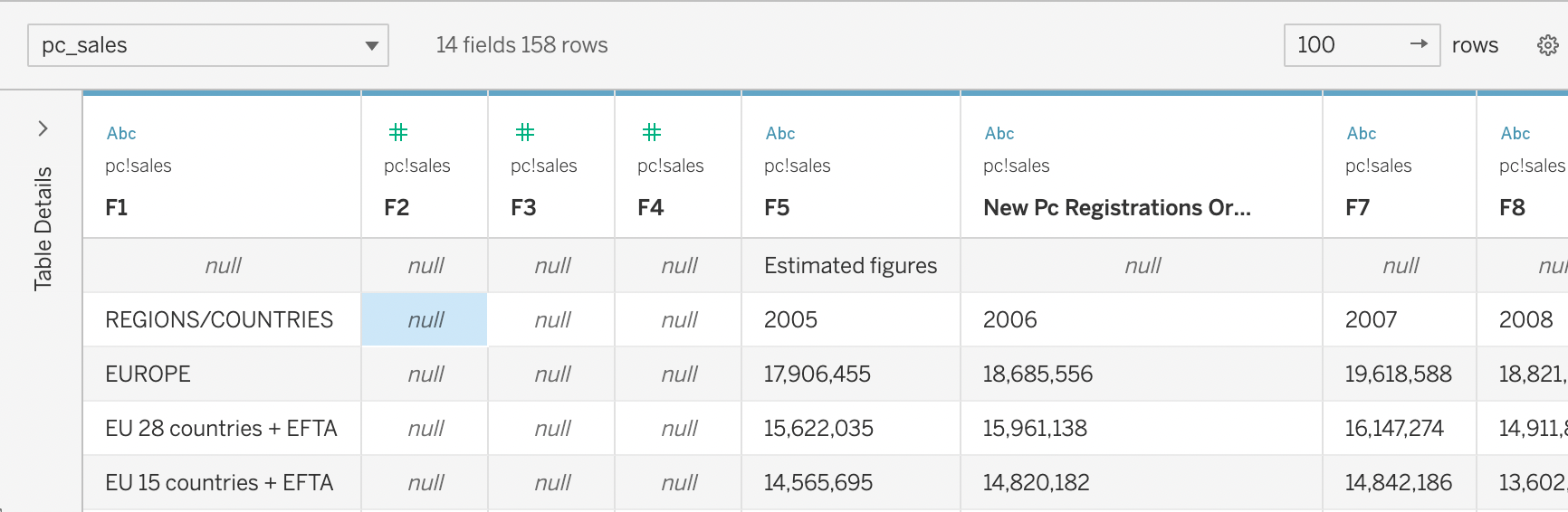Image resolution: width=1568 pixels, height=512 pixels.
Task: Open the data grid settings gear
Action: tap(1548, 45)
